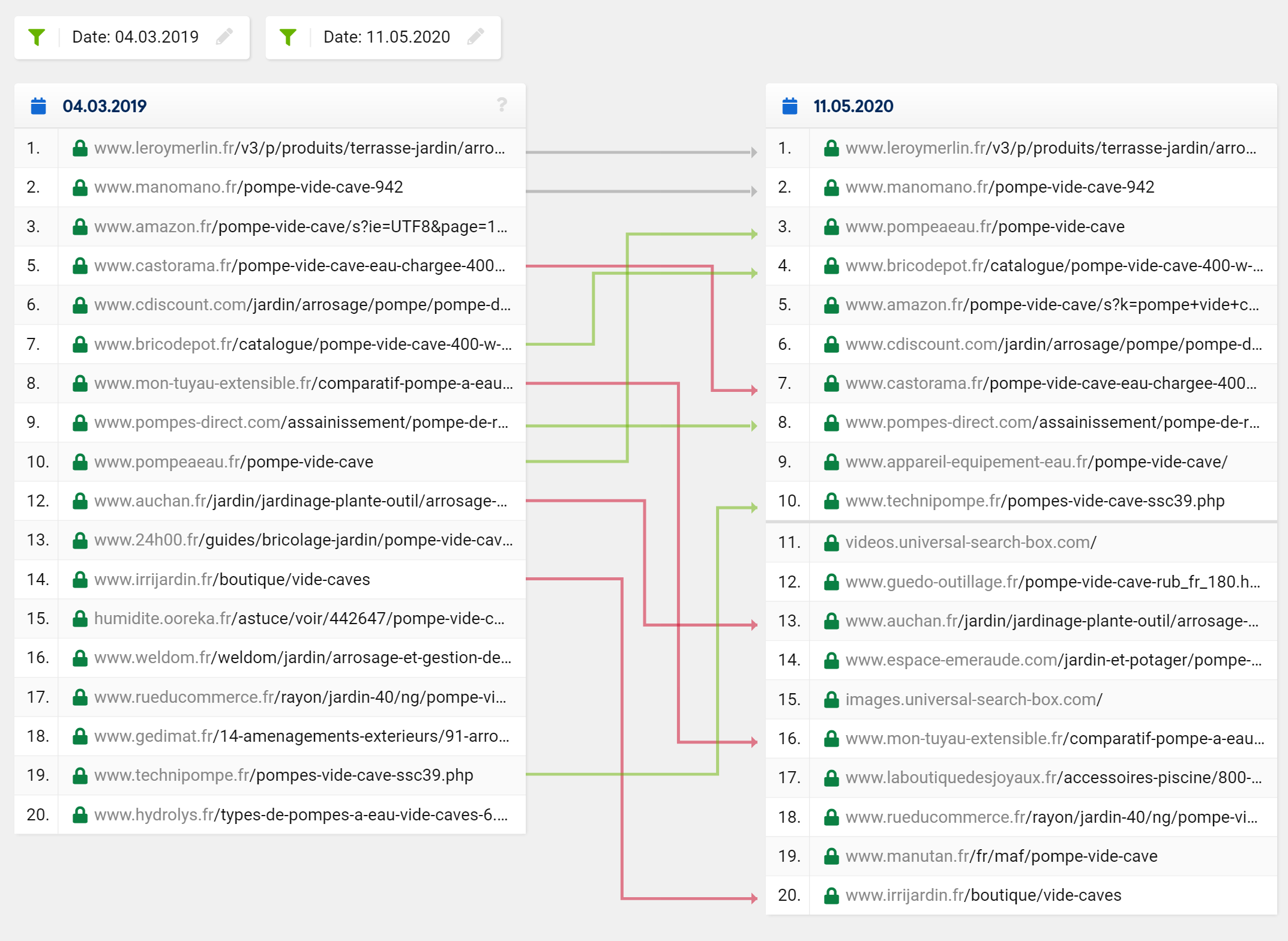Open auchan.fr URL ranked 12 in 2019

click(301, 501)
